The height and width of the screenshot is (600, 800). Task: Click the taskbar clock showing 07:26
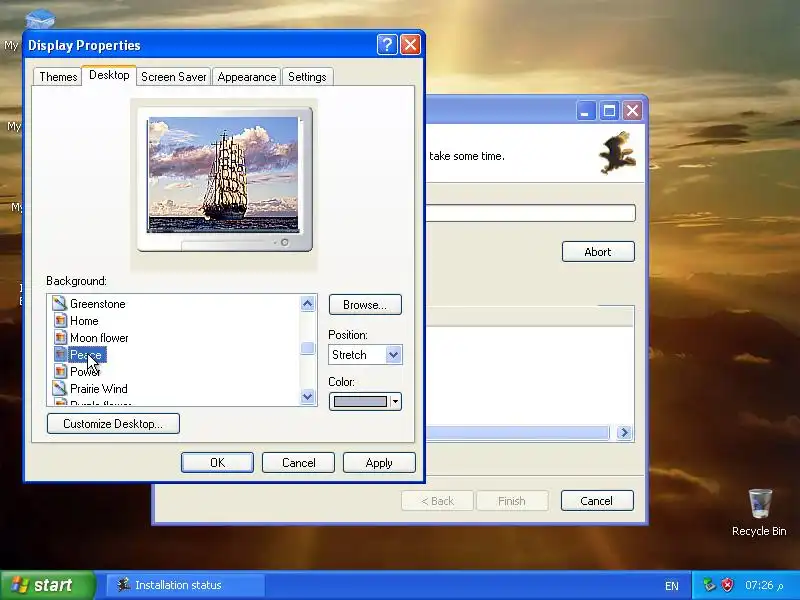click(x=764, y=585)
